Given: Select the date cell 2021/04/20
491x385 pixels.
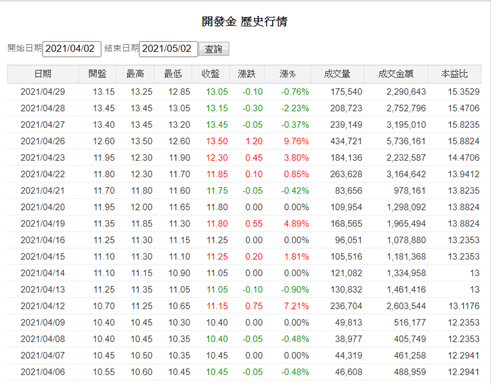Looking at the screenshot, I should tap(43, 207).
